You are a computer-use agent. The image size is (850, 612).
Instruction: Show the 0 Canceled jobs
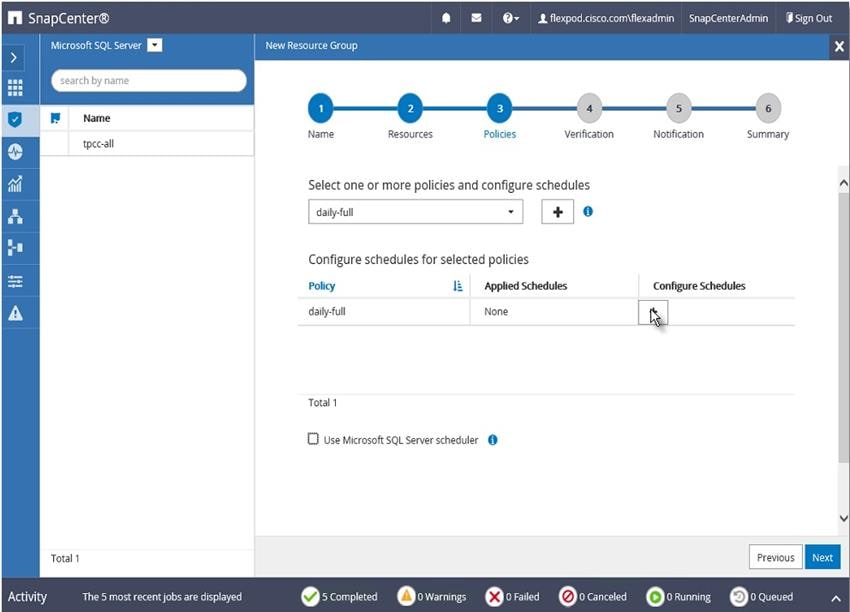tap(593, 596)
